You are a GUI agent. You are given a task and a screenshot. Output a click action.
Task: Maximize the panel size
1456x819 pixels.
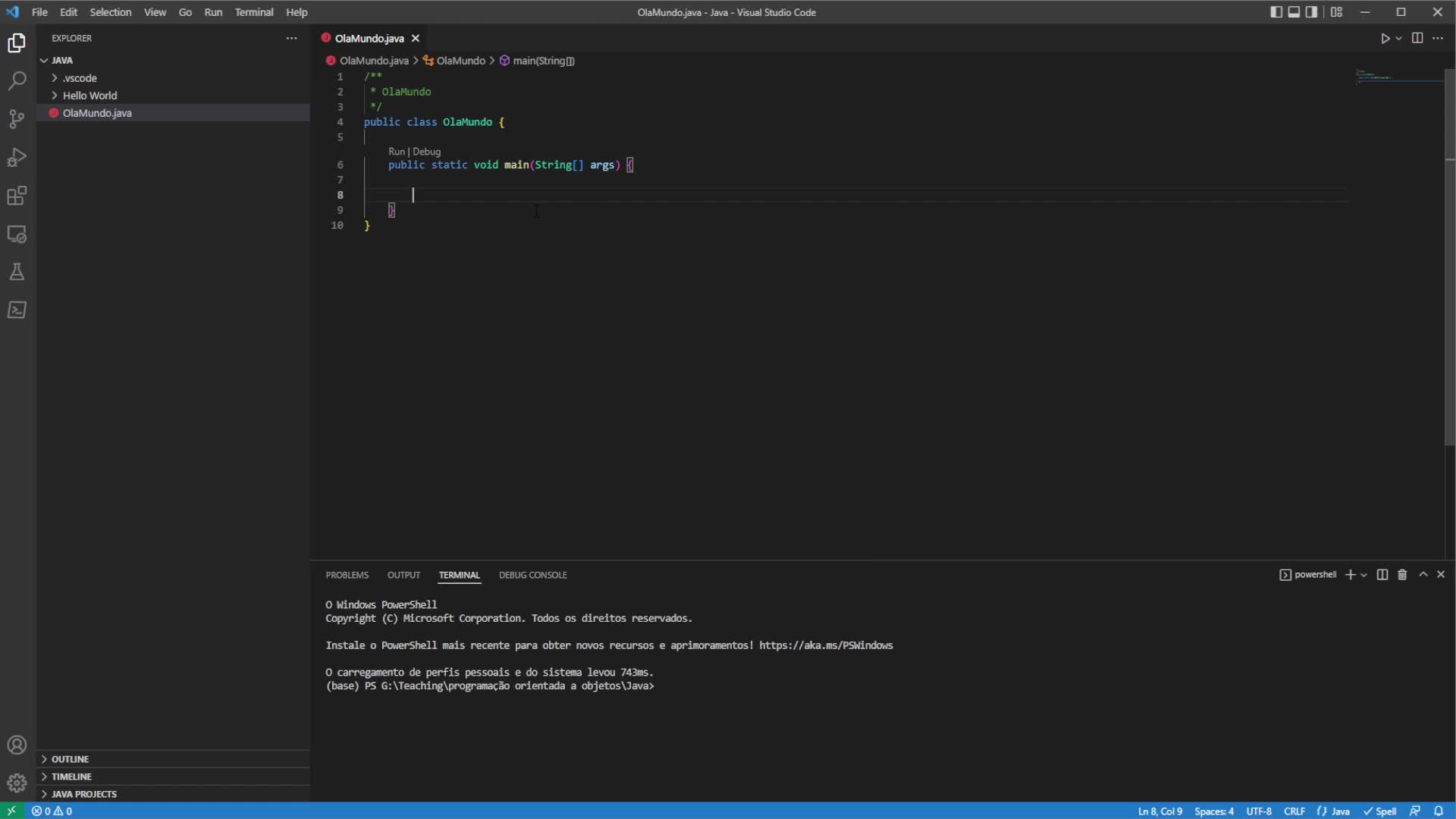(x=1423, y=575)
